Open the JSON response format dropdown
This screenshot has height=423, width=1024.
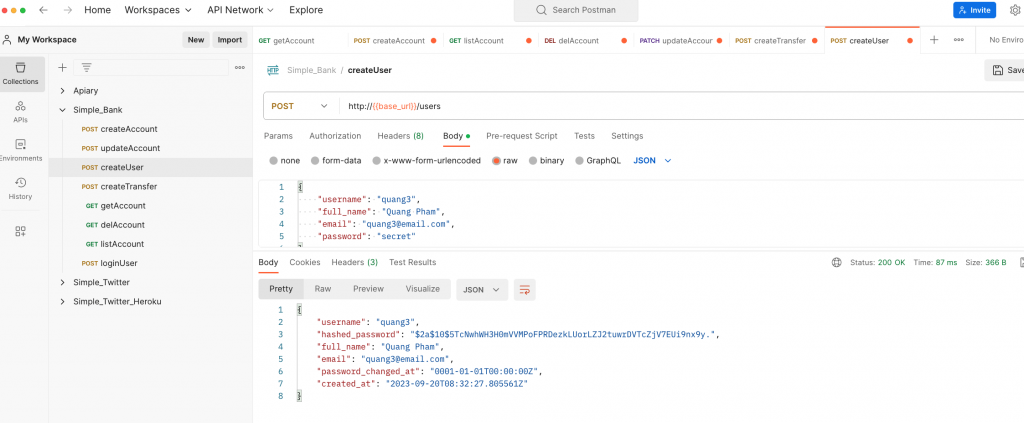click(482, 289)
